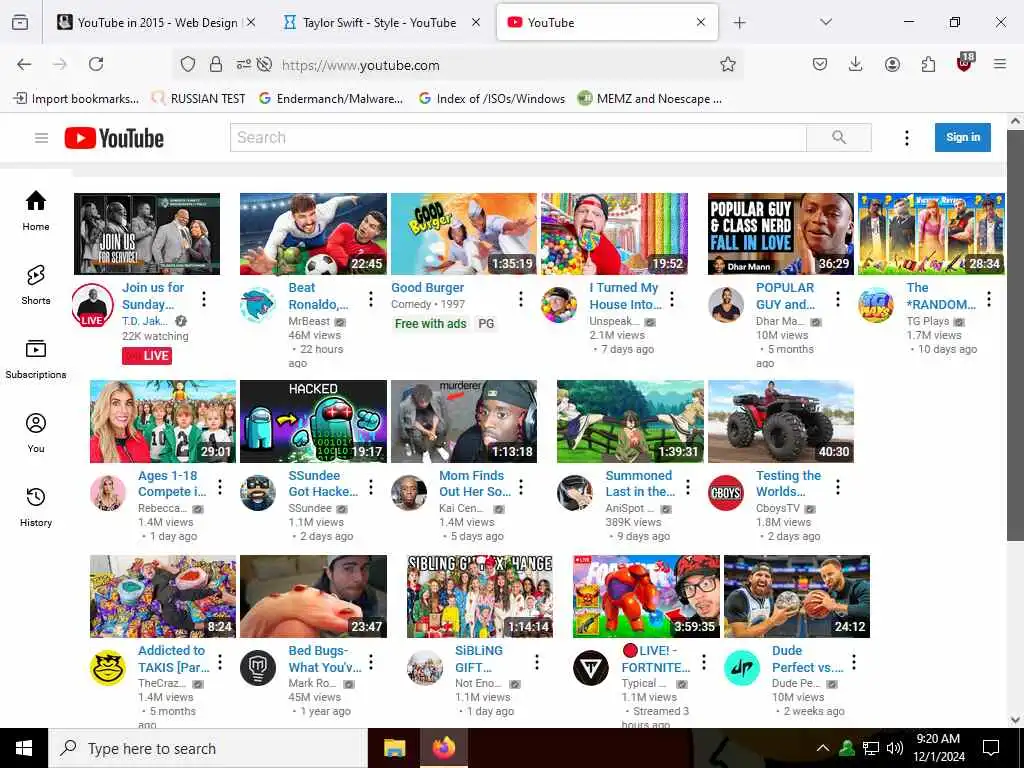Click Firefox forward arrow
Image resolution: width=1024 pixels, height=768 pixels.
pos(60,64)
